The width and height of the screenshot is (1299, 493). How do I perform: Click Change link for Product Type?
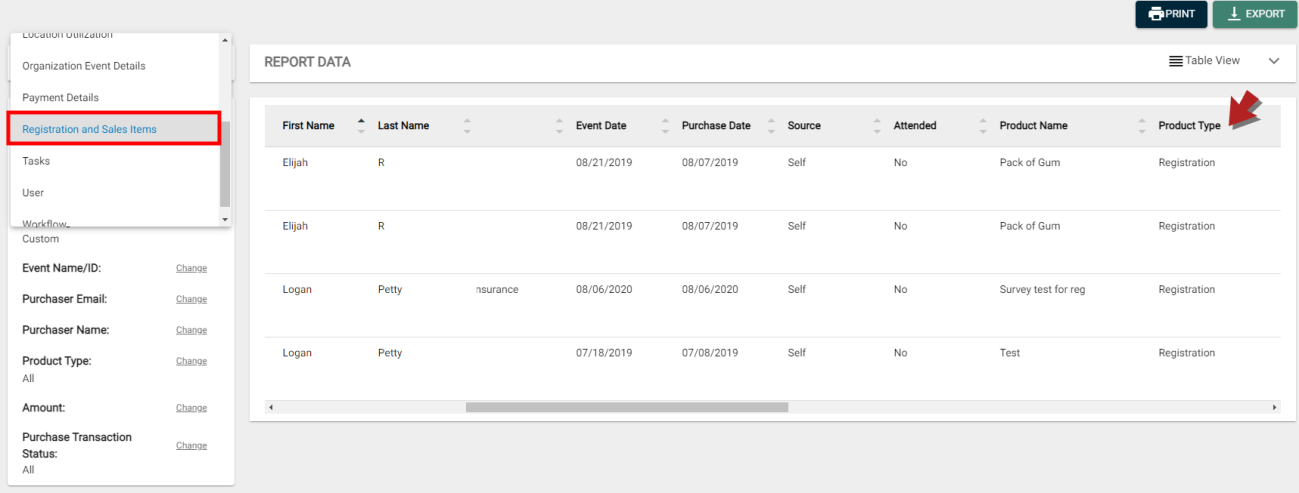click(x=191, y=361)
